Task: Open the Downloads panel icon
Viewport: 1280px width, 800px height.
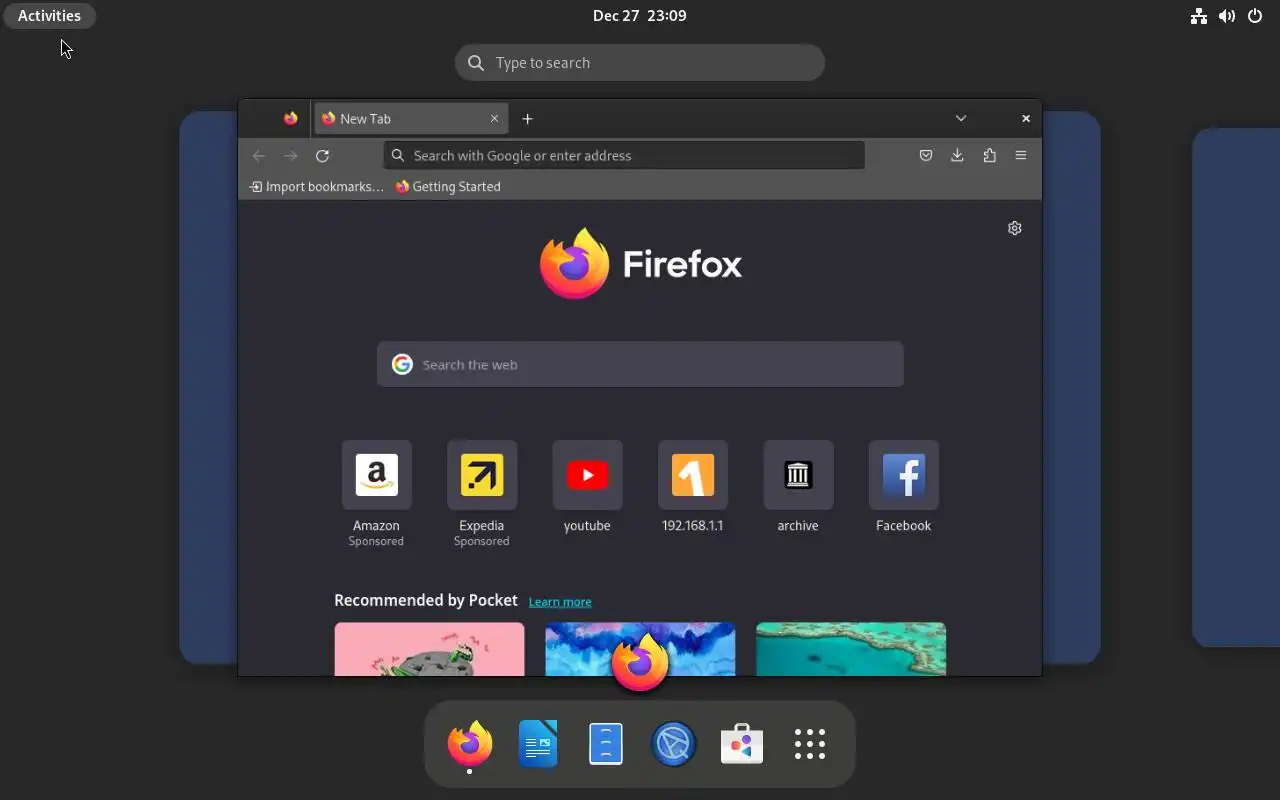Action: pos(957,155)
